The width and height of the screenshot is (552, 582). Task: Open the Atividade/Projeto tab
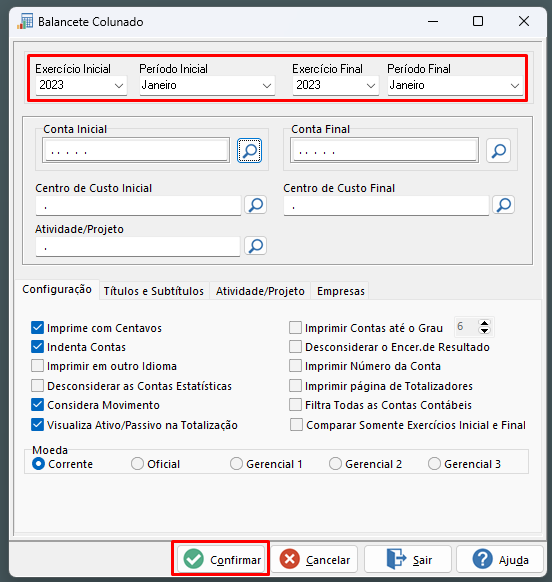coord(260,291)
